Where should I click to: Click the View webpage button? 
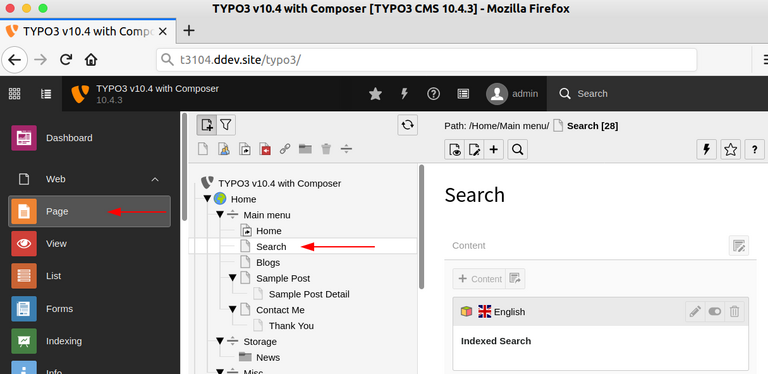[x=455, y=150]
